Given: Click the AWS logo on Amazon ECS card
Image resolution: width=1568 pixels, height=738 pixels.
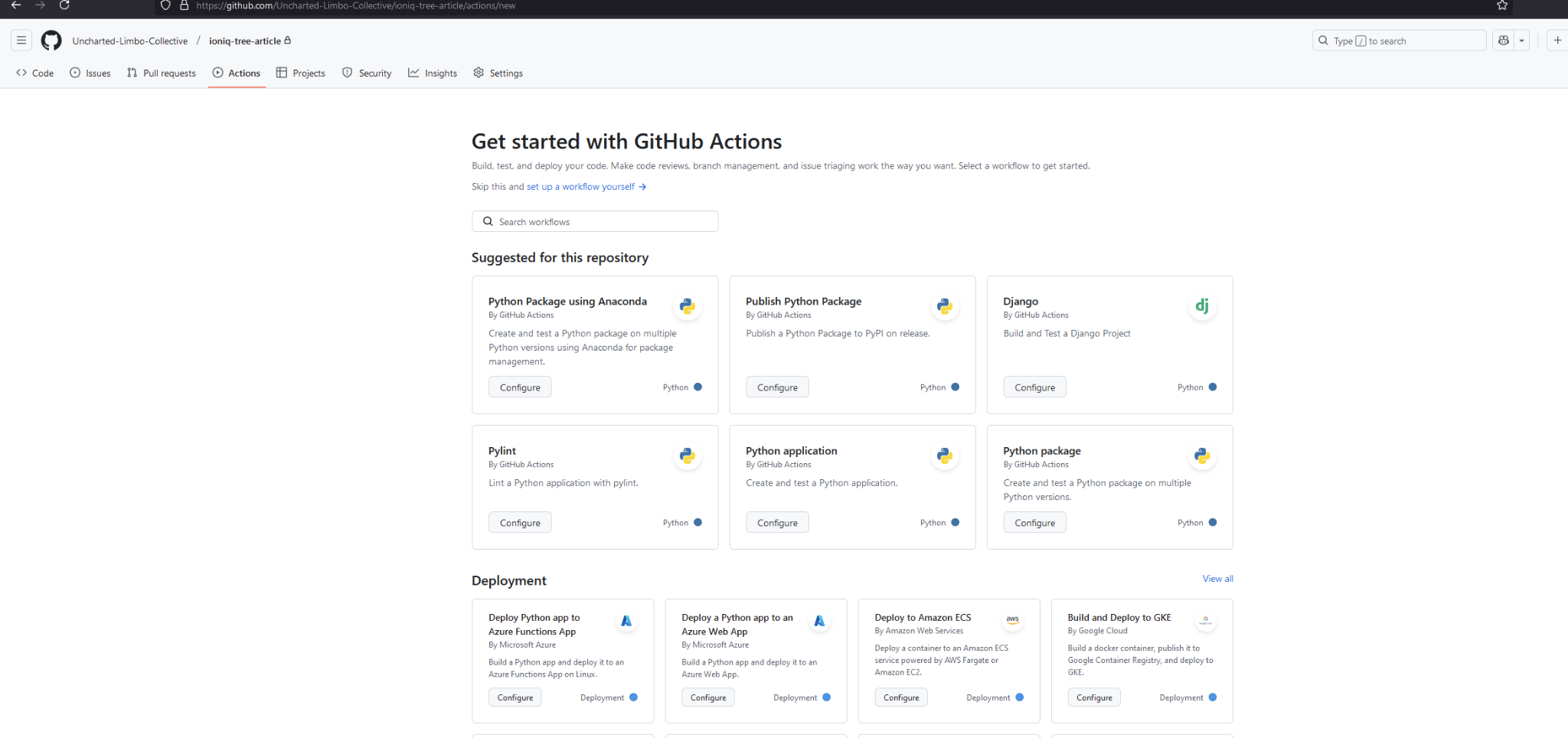Looking at the screenshot, I should click(1012, 620).
